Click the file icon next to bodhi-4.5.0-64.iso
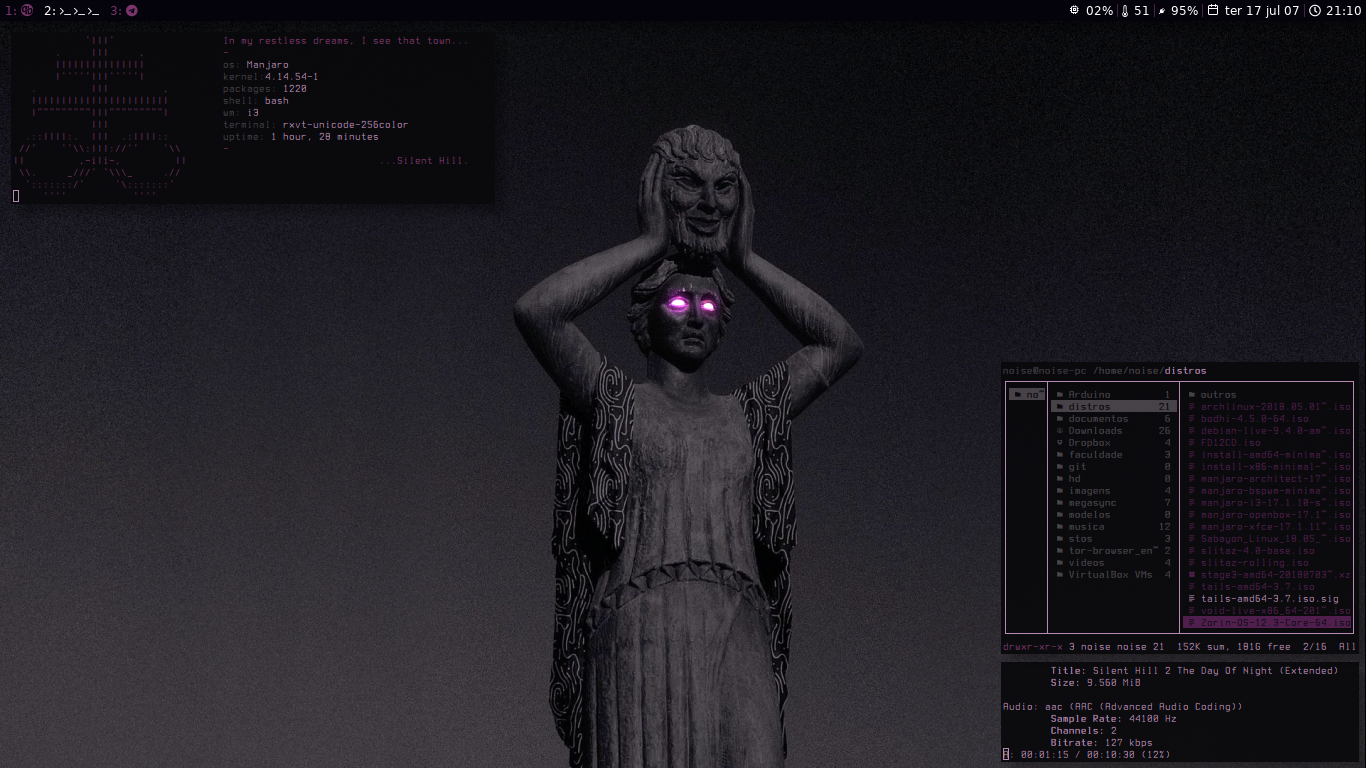1366x768 pixels. (x=1192, y=419)
